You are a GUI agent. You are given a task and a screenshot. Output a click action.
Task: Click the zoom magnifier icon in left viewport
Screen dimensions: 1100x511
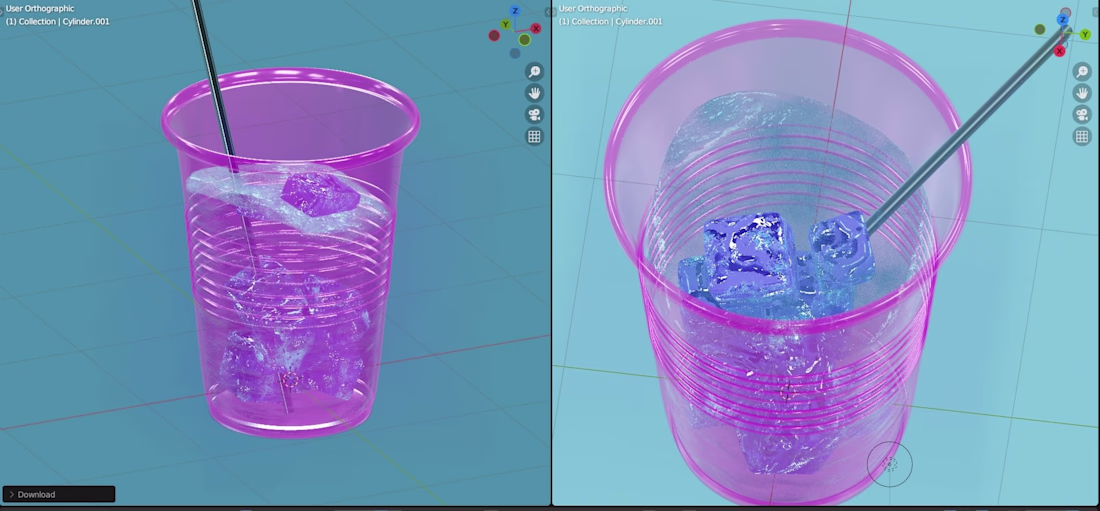535,72
